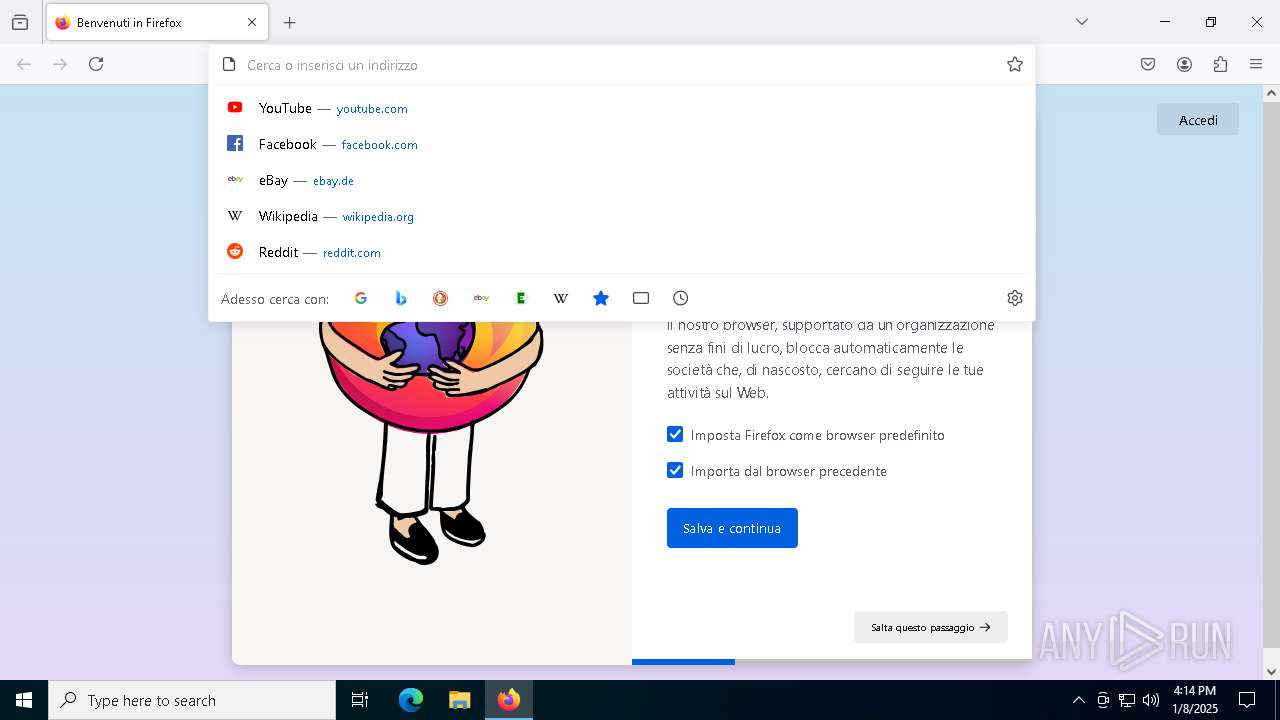This screenshot has height=720, width=1280.
Task: Search bookmarks with blue star icon
Action: [601, 298]
